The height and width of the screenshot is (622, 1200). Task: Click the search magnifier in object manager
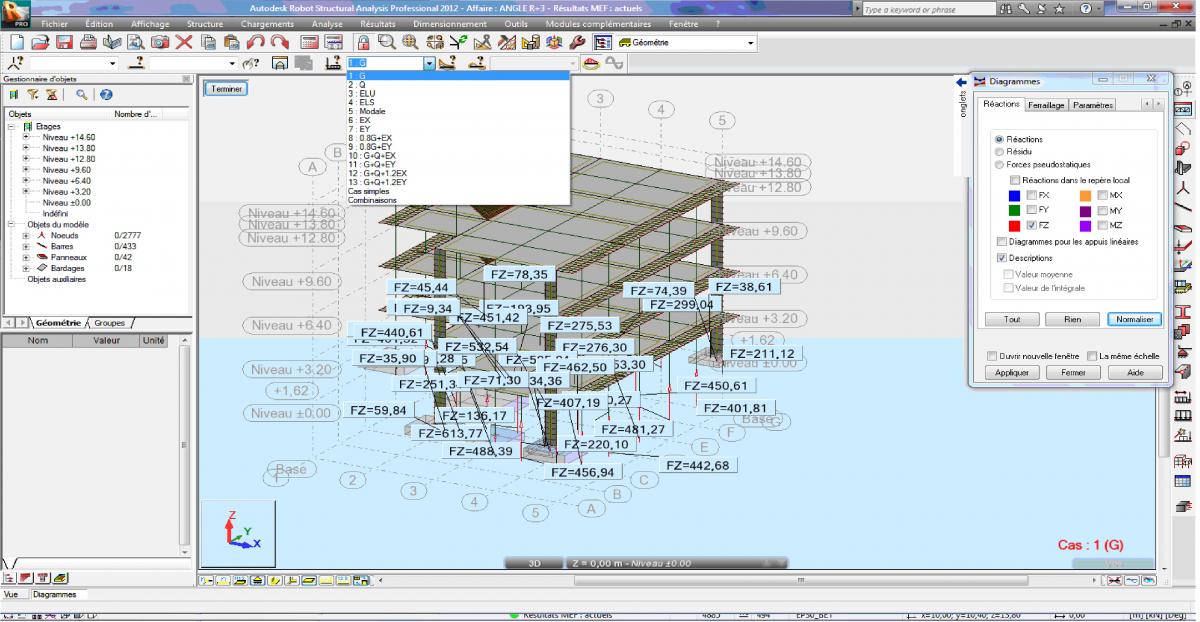click(81, 94)
